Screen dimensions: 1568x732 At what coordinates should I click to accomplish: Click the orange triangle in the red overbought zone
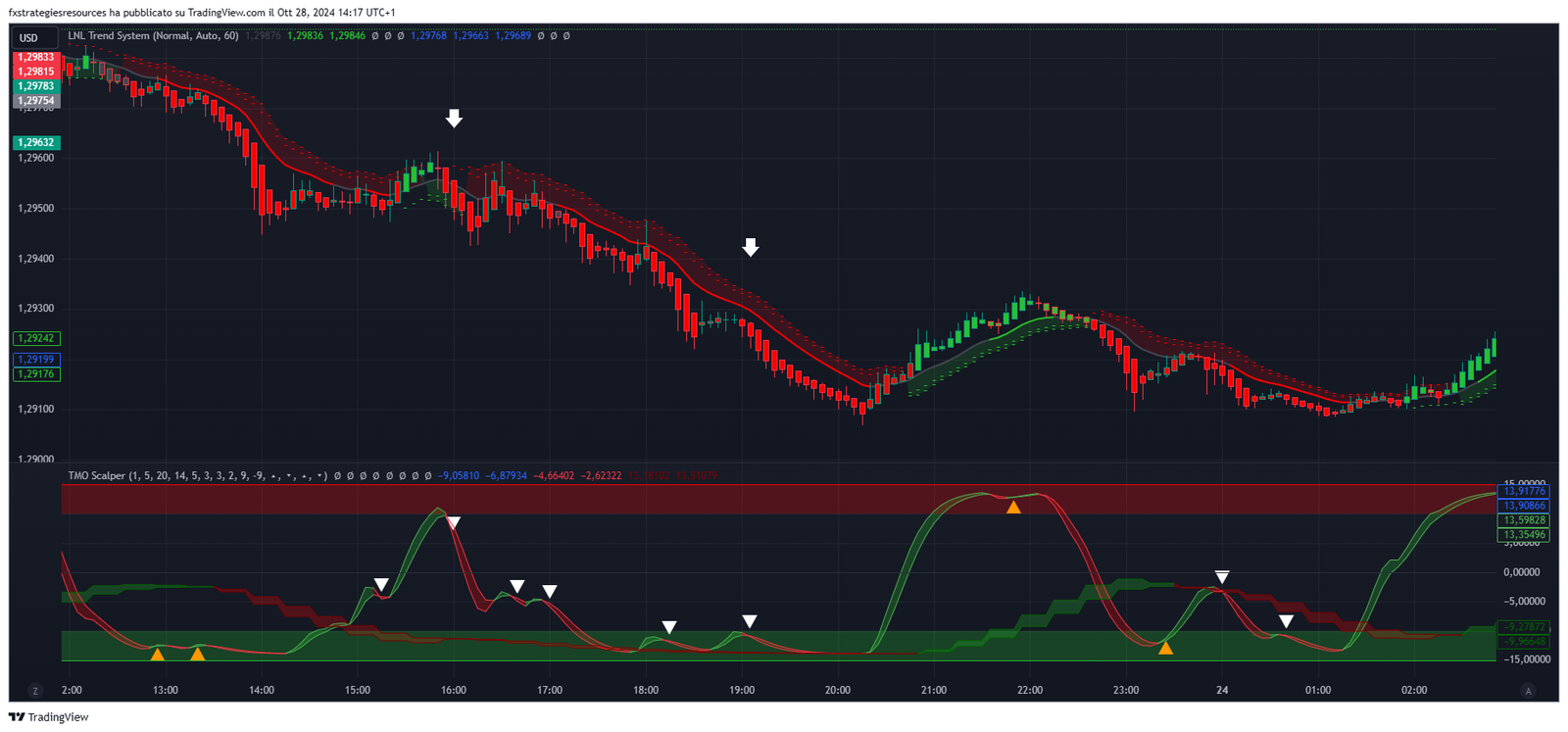click(x=1013, y=507)
